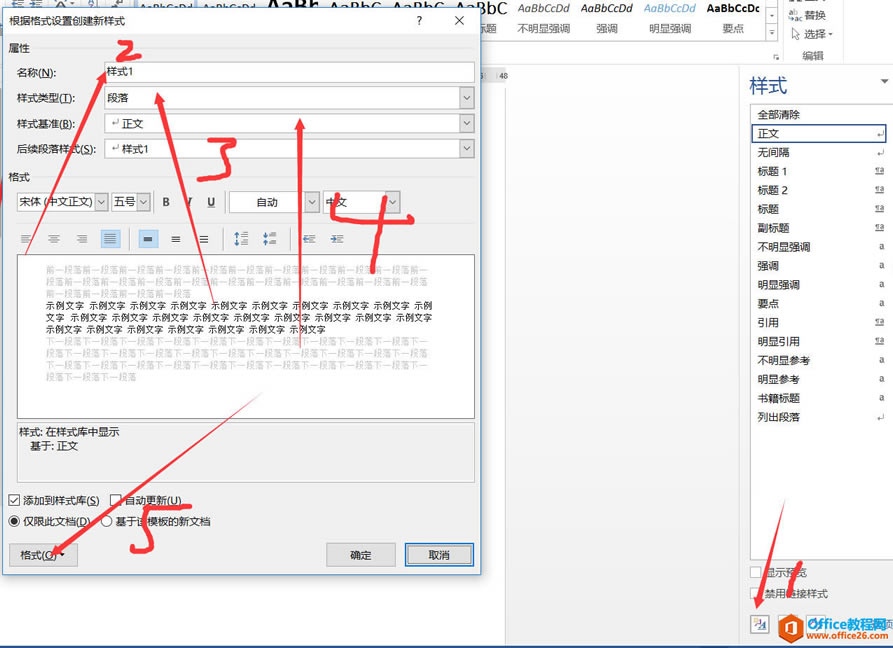
Task: Click 替换 replace in ribbon
Action: pos(808,15)
